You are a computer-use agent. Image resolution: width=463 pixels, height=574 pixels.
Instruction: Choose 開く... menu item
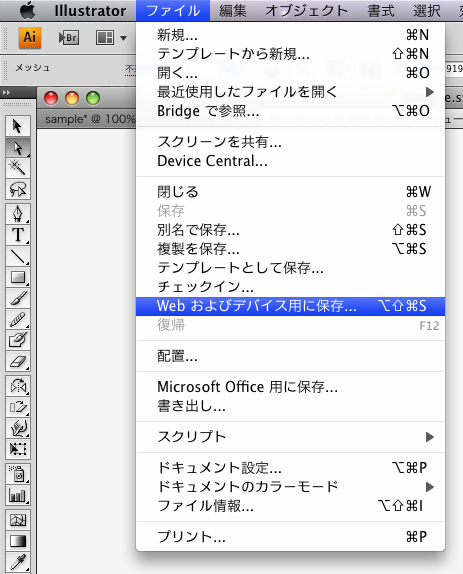(291, 73)
